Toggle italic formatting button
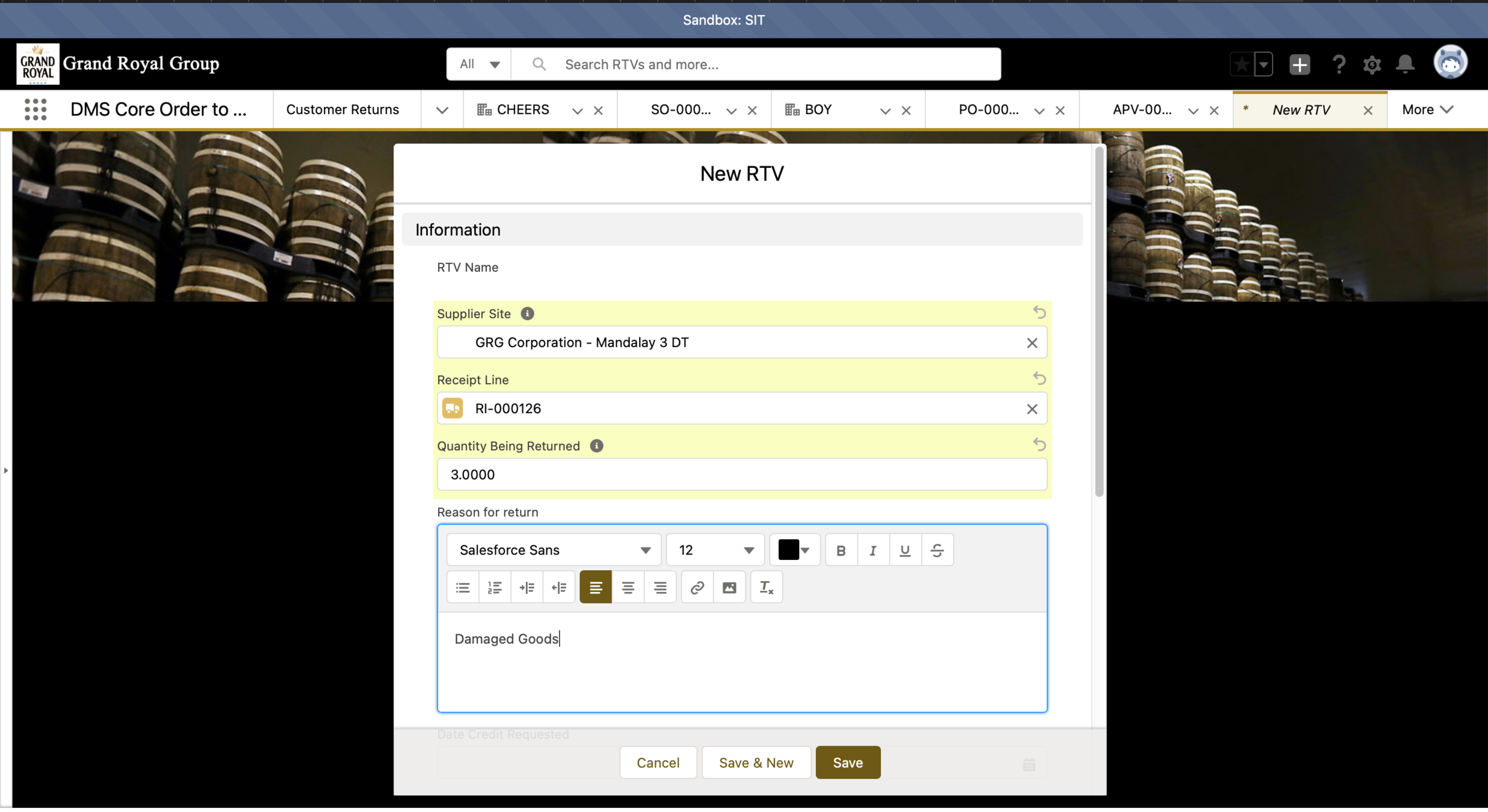 [872, 550]
